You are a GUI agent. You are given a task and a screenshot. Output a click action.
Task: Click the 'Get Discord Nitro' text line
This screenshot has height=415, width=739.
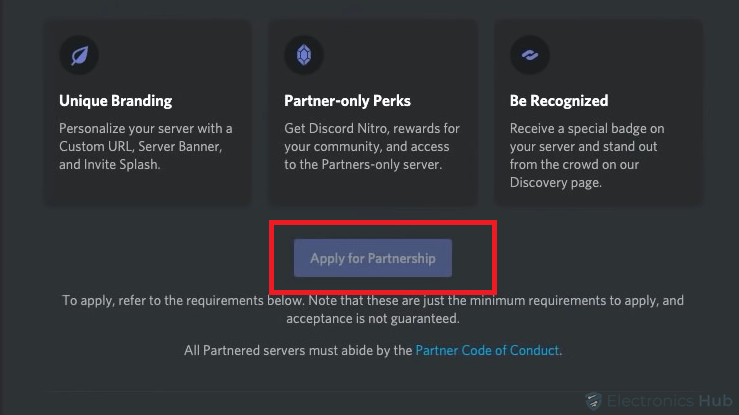(x=372, y=129)
